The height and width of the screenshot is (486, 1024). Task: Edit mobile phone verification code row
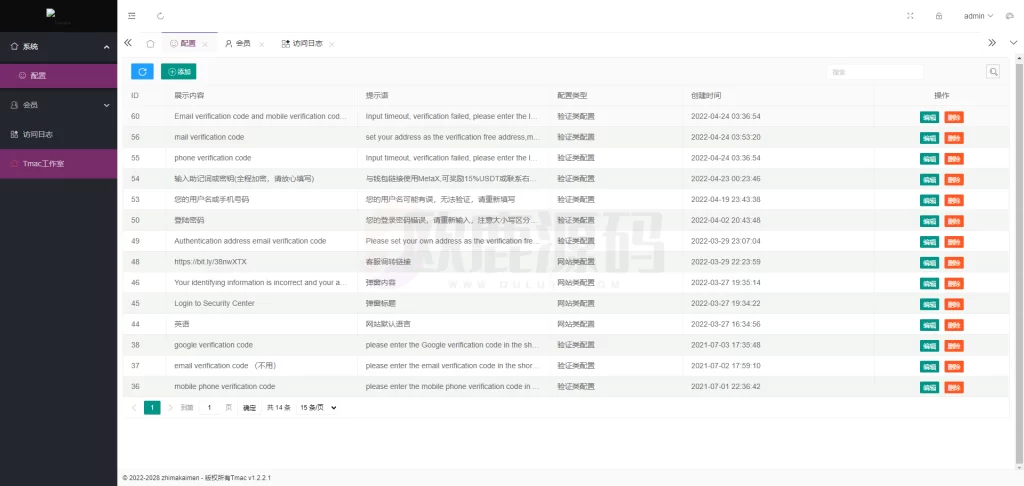pos(929,387)
